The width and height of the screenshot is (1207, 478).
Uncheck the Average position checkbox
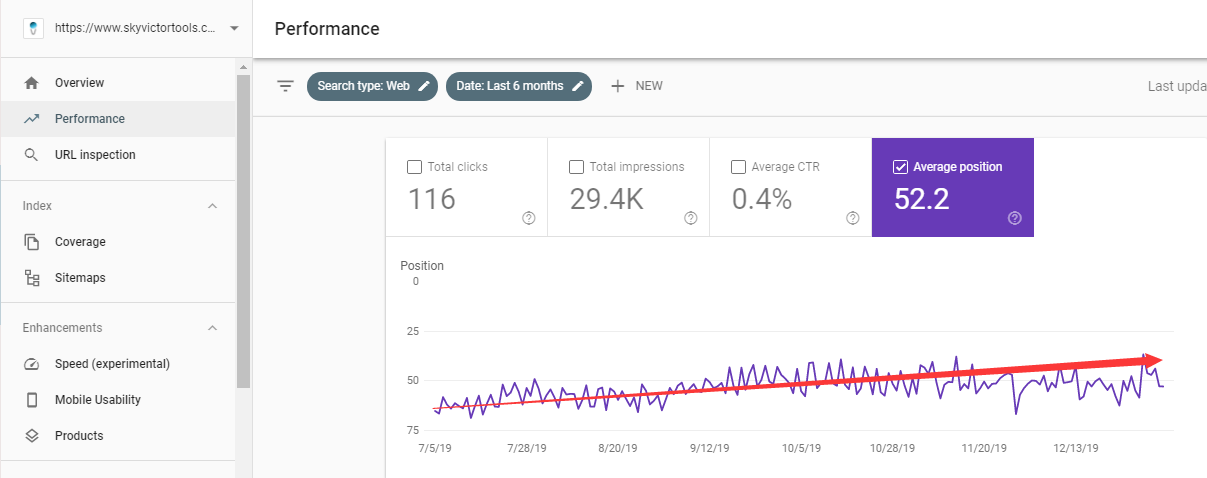[900, 167]
